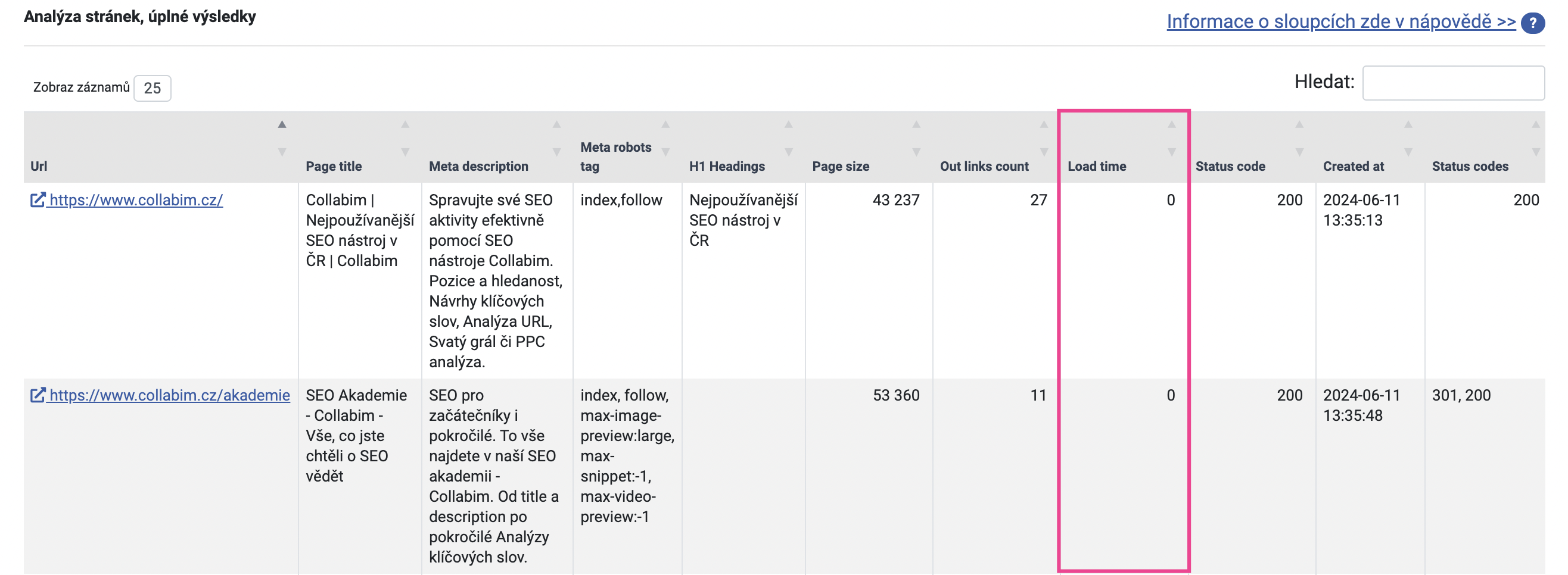Click the blue help question mark icon

1532,23
